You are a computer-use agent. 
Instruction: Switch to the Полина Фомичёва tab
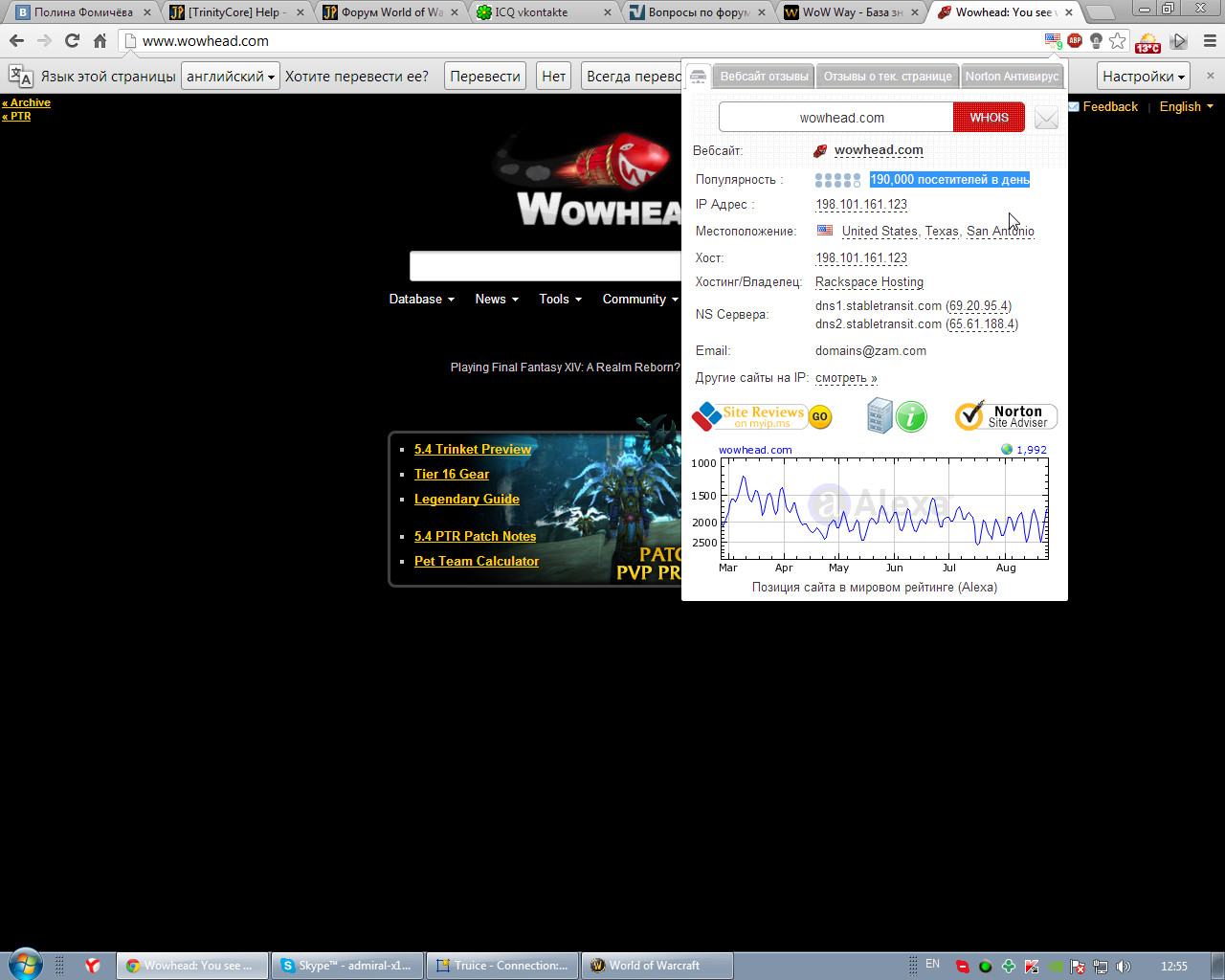point(83,12)
